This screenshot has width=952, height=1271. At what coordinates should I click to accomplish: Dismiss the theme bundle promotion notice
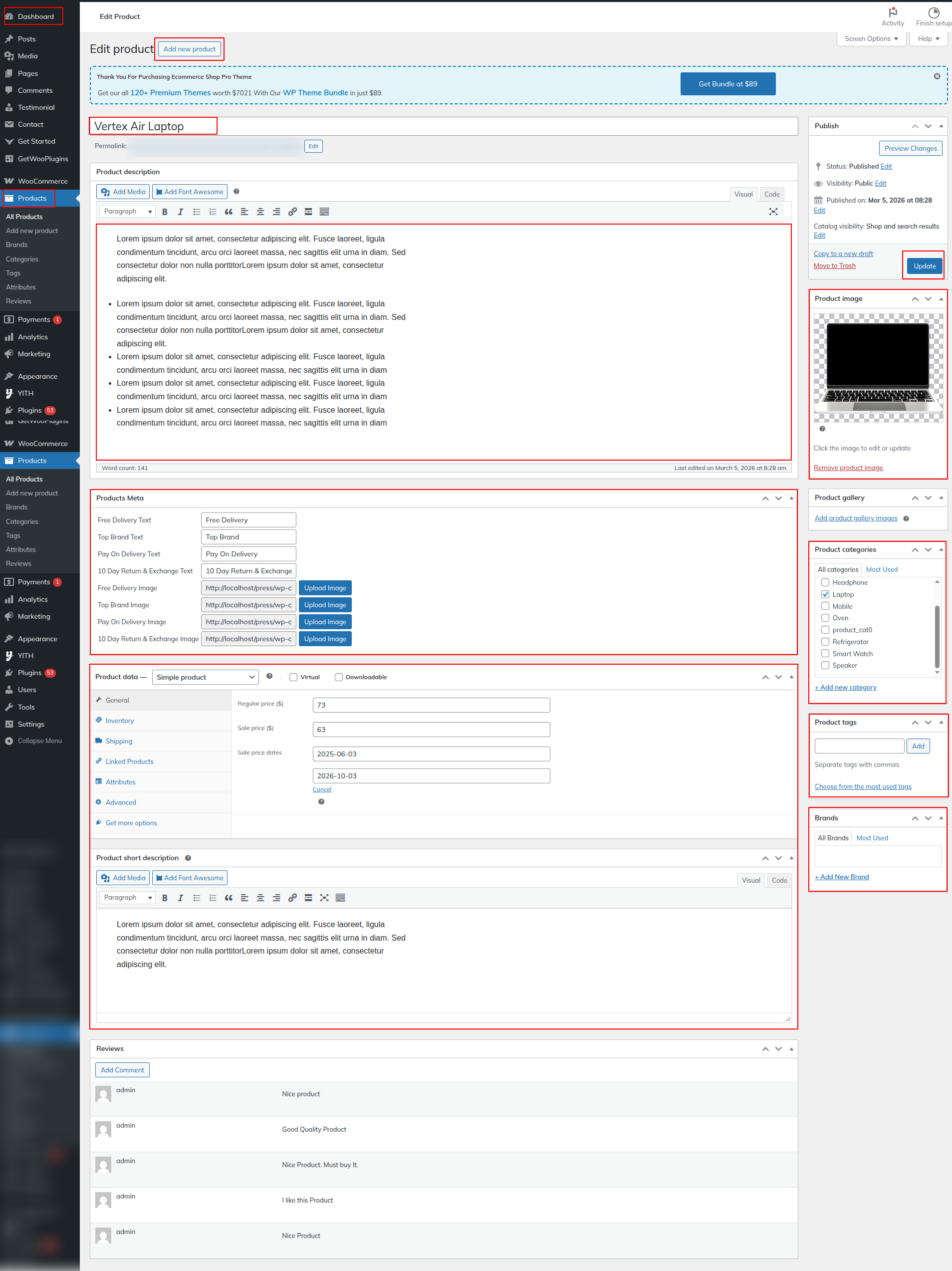click(x=937, y=76)
